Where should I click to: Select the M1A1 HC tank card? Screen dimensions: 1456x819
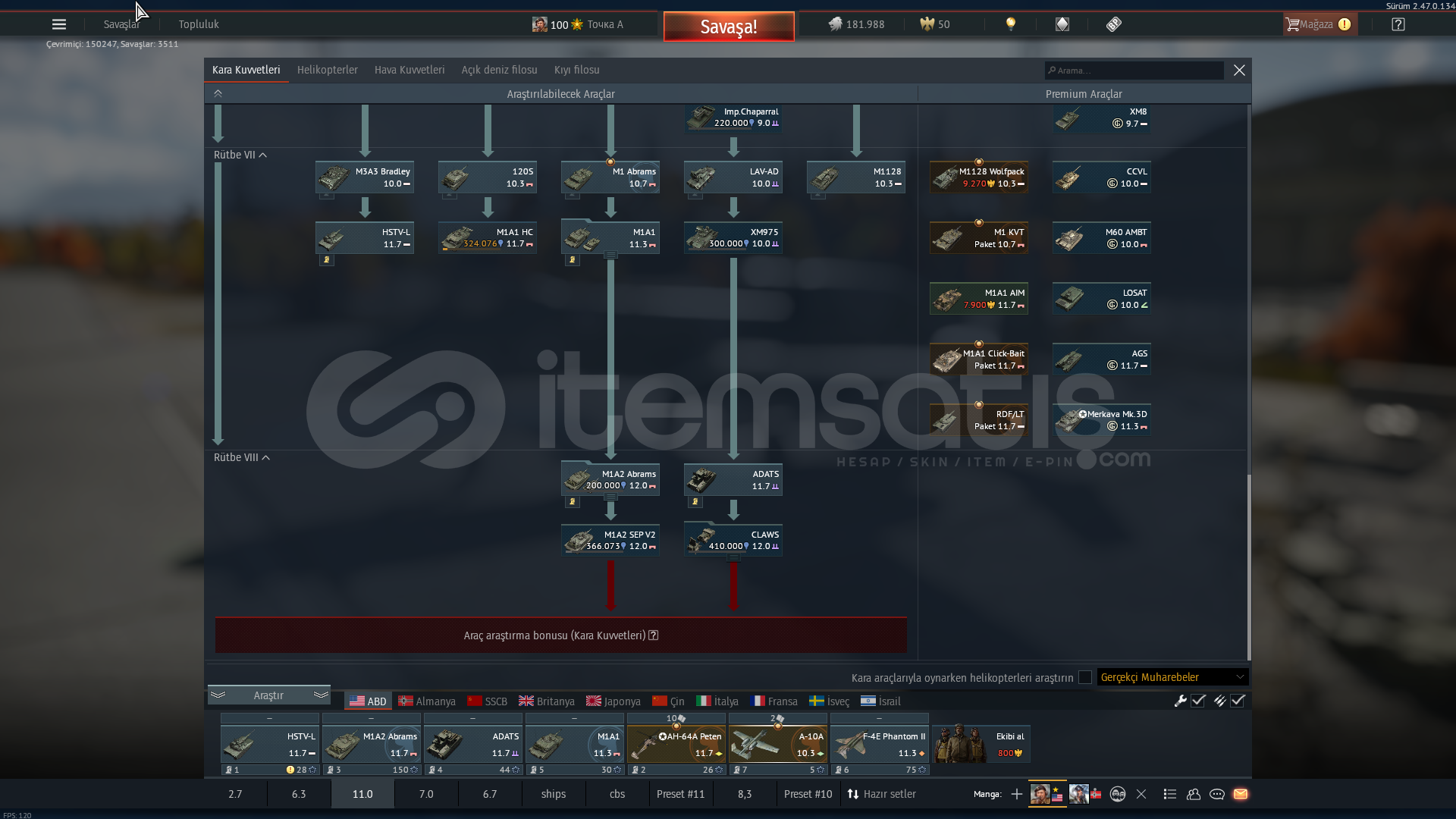coord(488,237)
